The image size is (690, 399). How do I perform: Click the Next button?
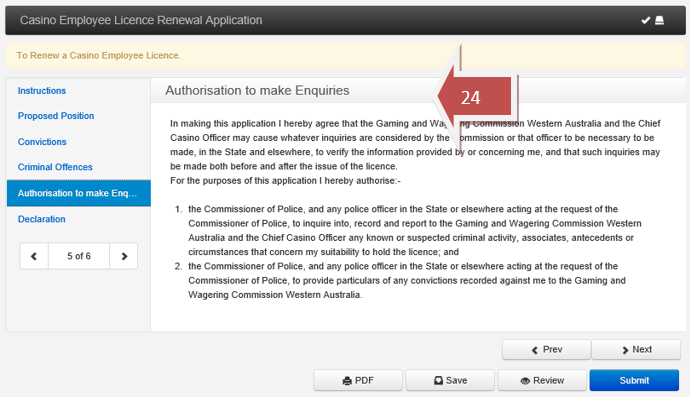tap(636, 350)
